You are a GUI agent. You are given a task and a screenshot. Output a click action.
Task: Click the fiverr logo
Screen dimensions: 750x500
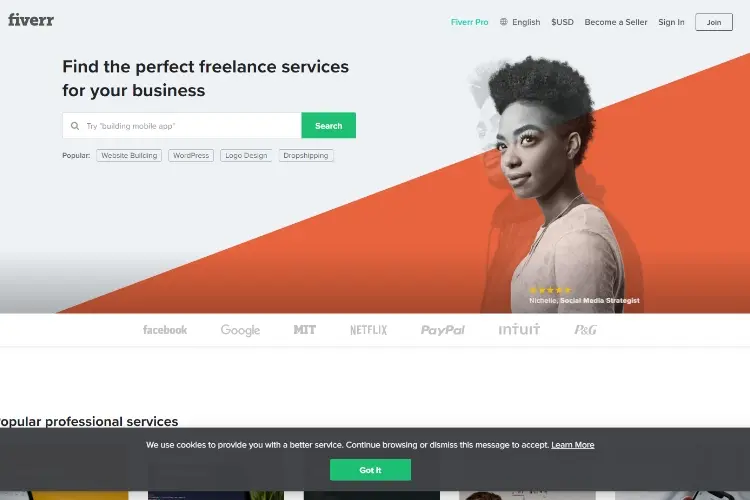(31, 20)
